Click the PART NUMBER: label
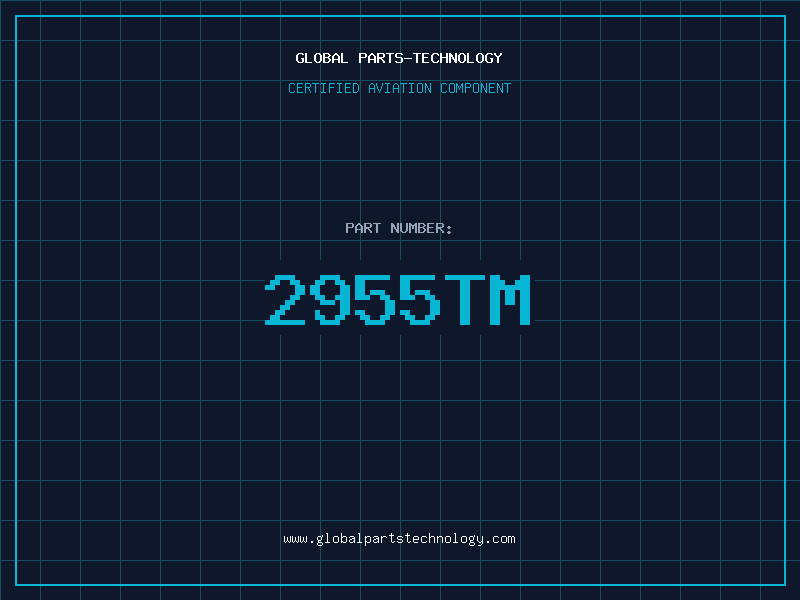 click(x=399, y=228)
